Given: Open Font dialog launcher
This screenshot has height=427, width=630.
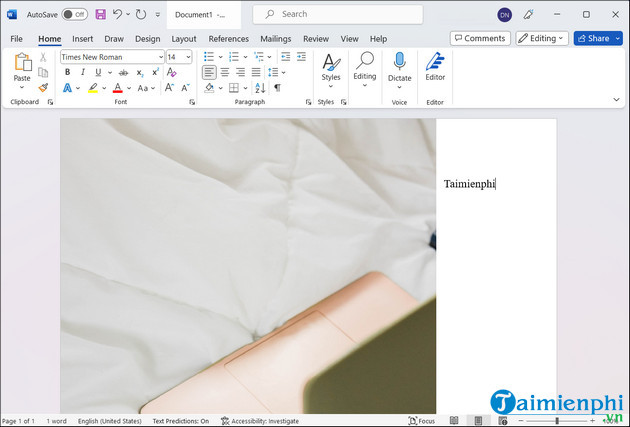Looking at the screenshot, I should pos(192,102).
